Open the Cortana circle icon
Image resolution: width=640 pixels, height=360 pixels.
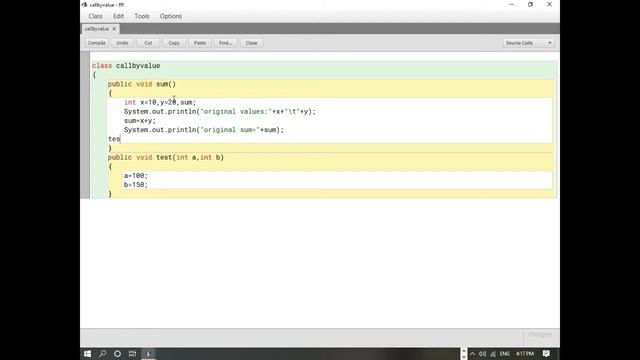click(118, 354)
